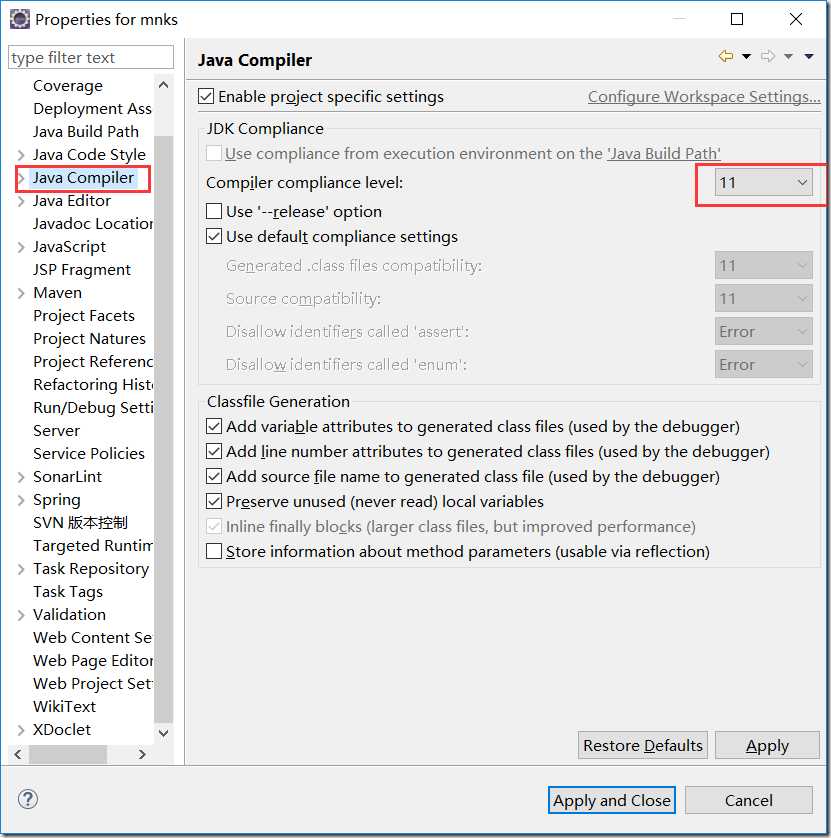Expand the Validation tree node

pos(21,615)
